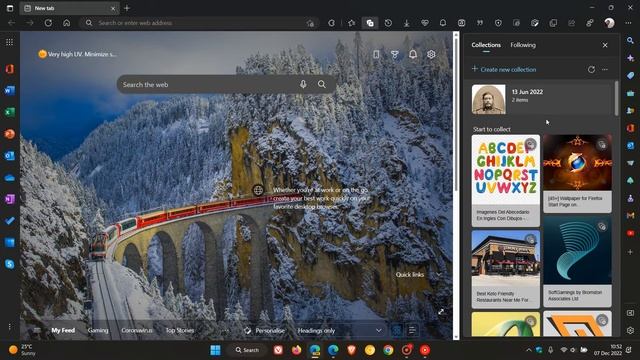Open notifications bell on new tab page
The height and width of the screenshot is (360, 640).
[413, 54]
